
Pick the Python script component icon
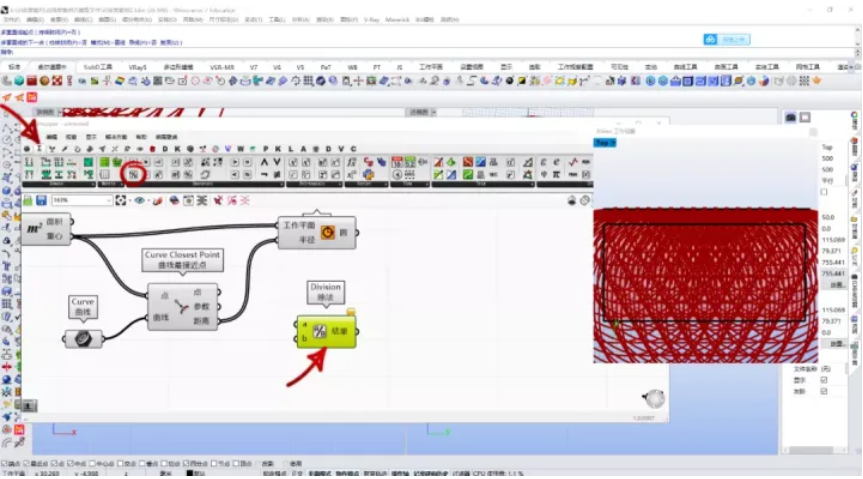coord(368,175)
